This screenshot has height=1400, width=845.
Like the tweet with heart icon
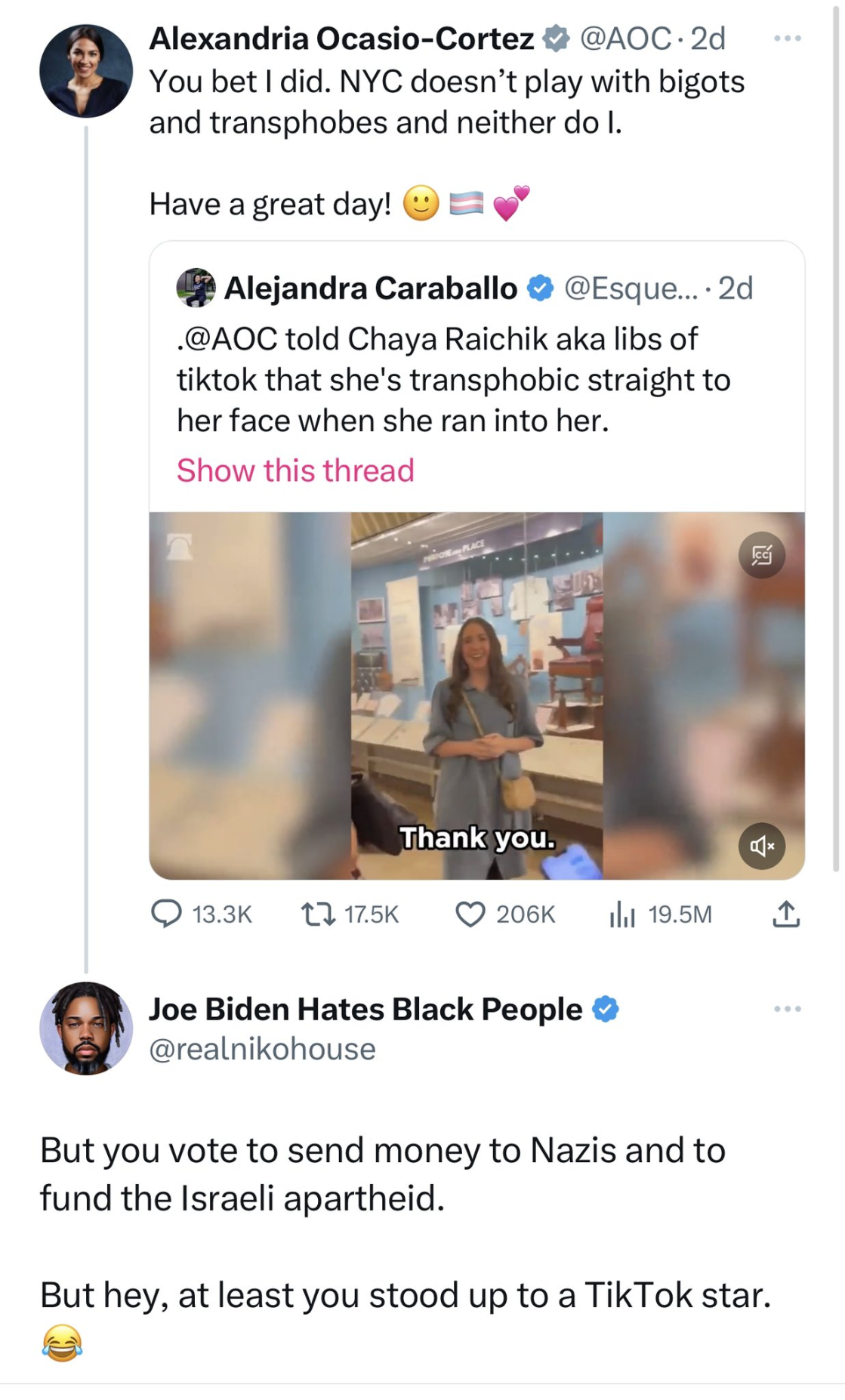pyautogui.click(x=470, y=914)
